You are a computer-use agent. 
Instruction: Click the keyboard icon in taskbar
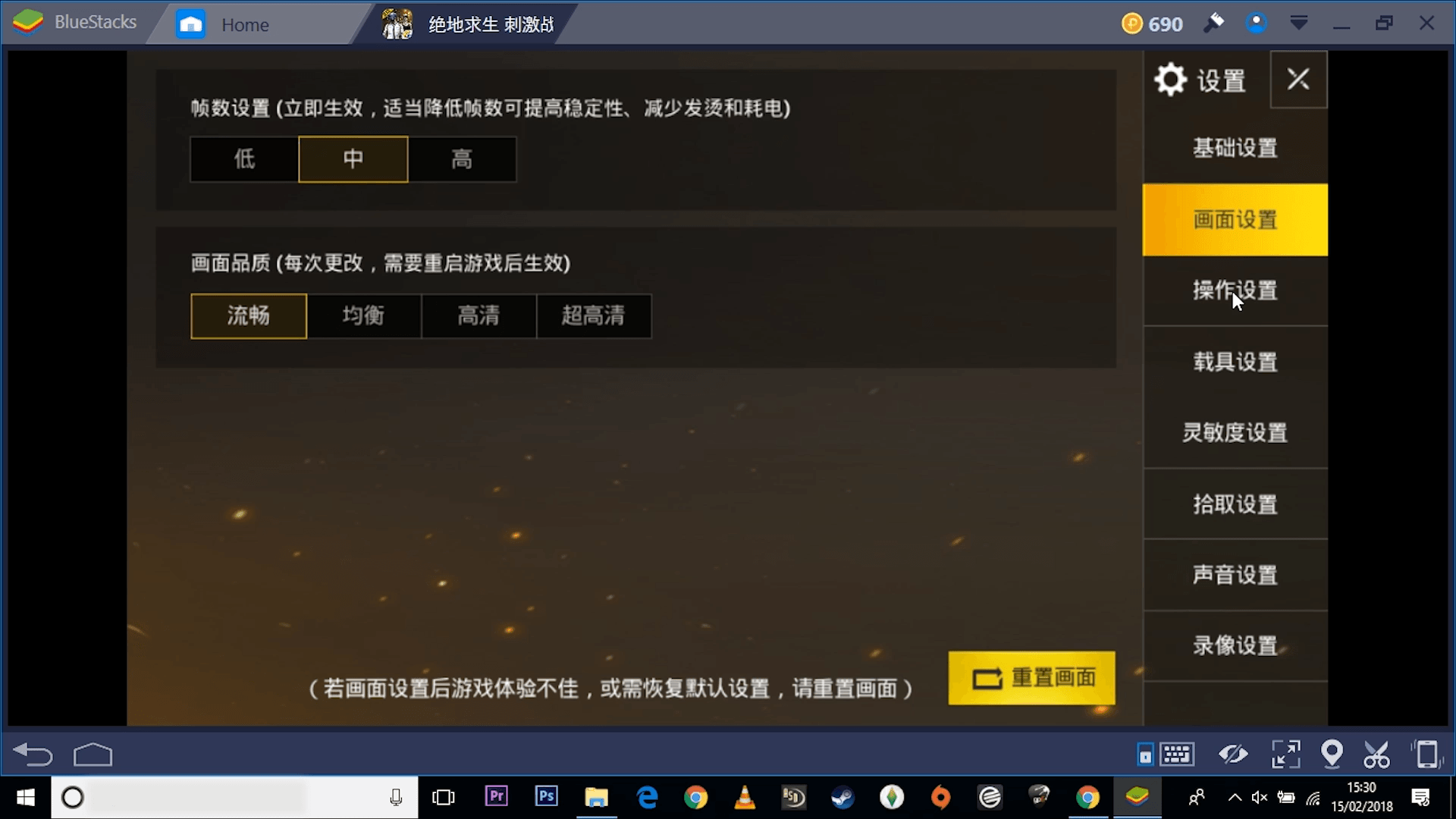[x=1178, y=752]
